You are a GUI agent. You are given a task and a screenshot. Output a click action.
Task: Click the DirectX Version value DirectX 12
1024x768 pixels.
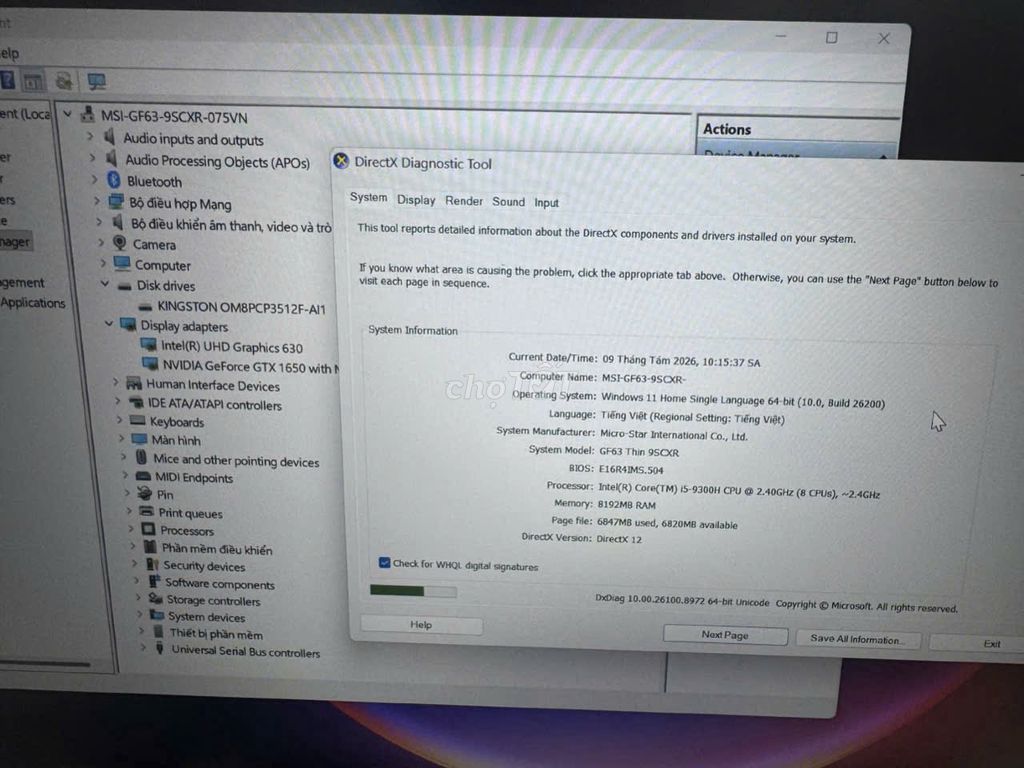(x=618, y=539)
